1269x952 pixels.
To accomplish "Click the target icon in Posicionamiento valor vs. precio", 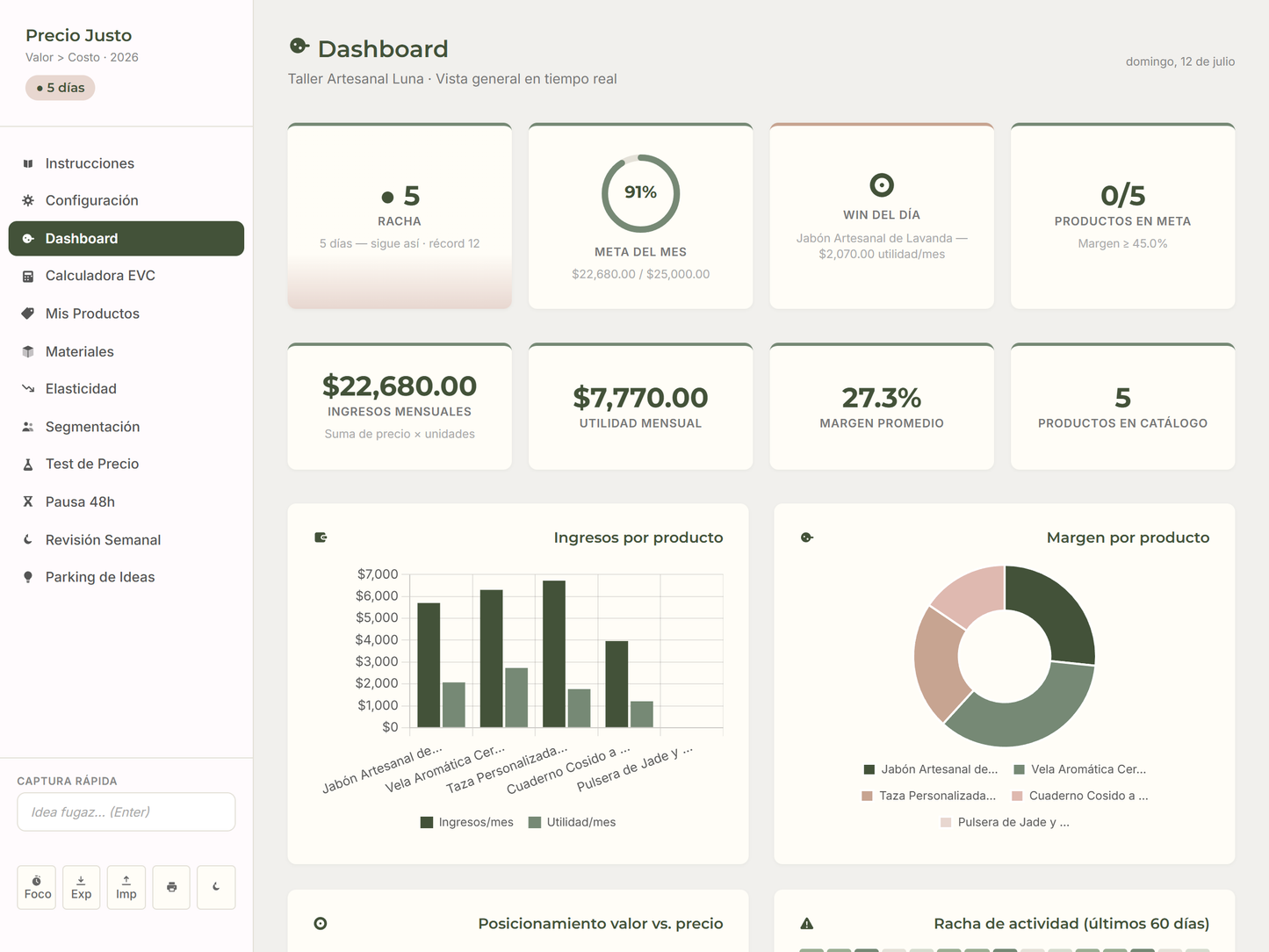I will 321,923.
